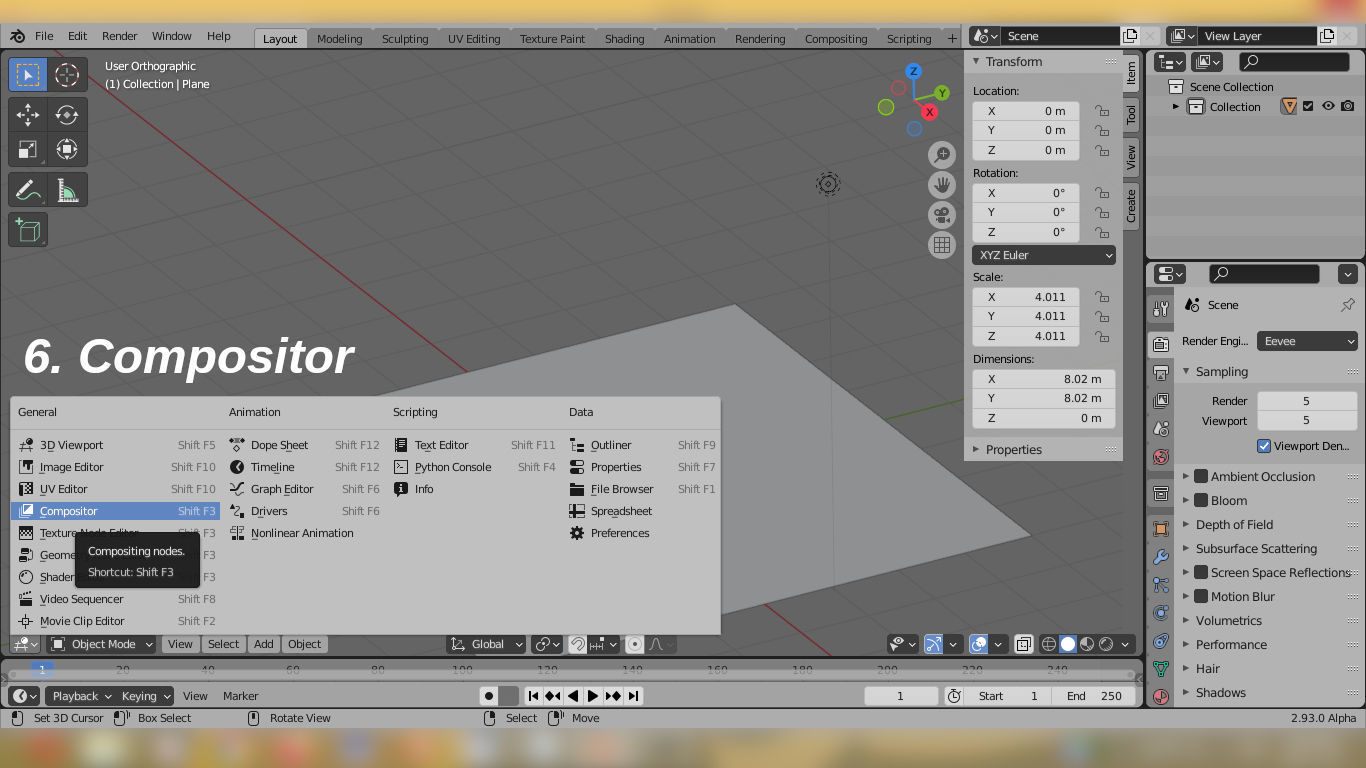Click Render samples slider
The width and height of the screenshot is (1366, 768).
[x=1306, y=401]
